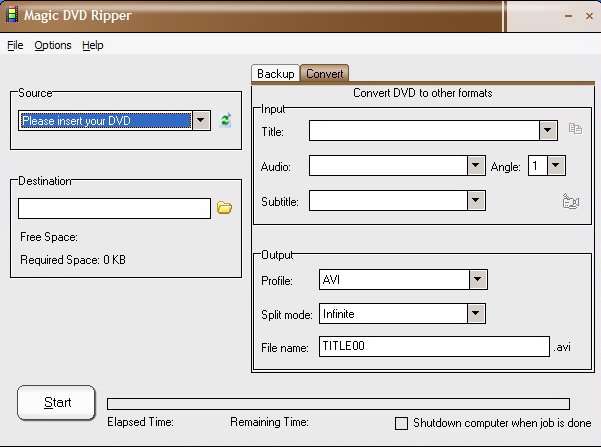Click the 'Free Space:' label
601x447 pixels.
tap(49, 237)
